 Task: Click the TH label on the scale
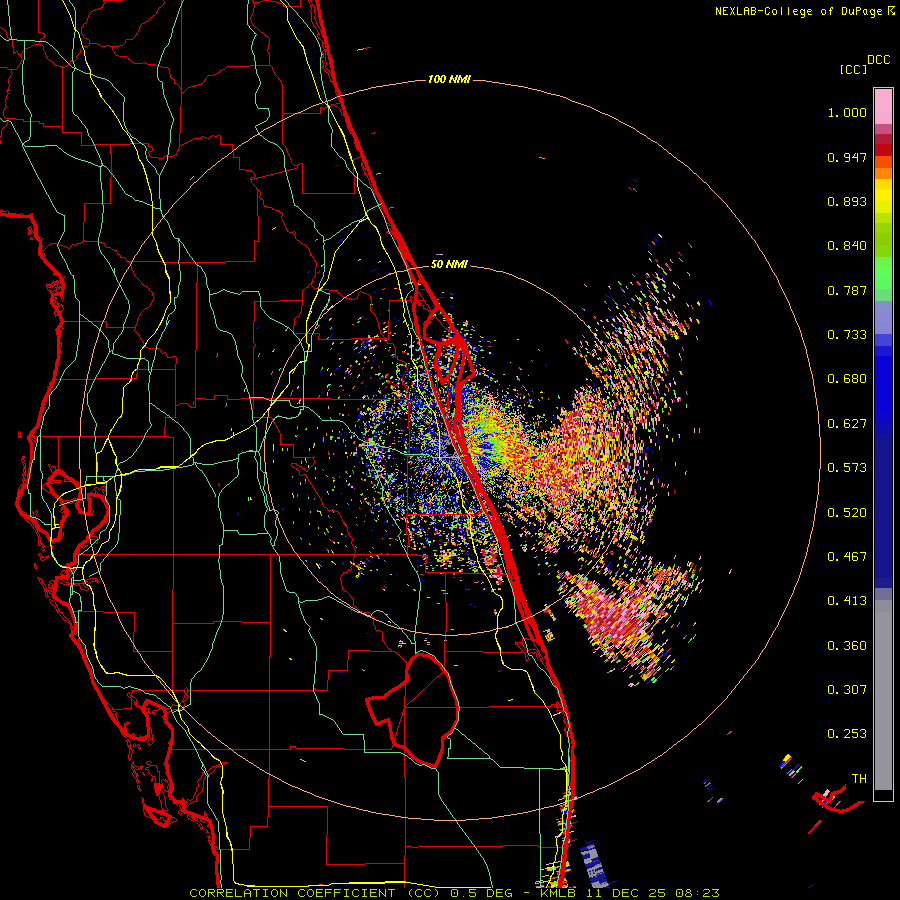(859, 779)
